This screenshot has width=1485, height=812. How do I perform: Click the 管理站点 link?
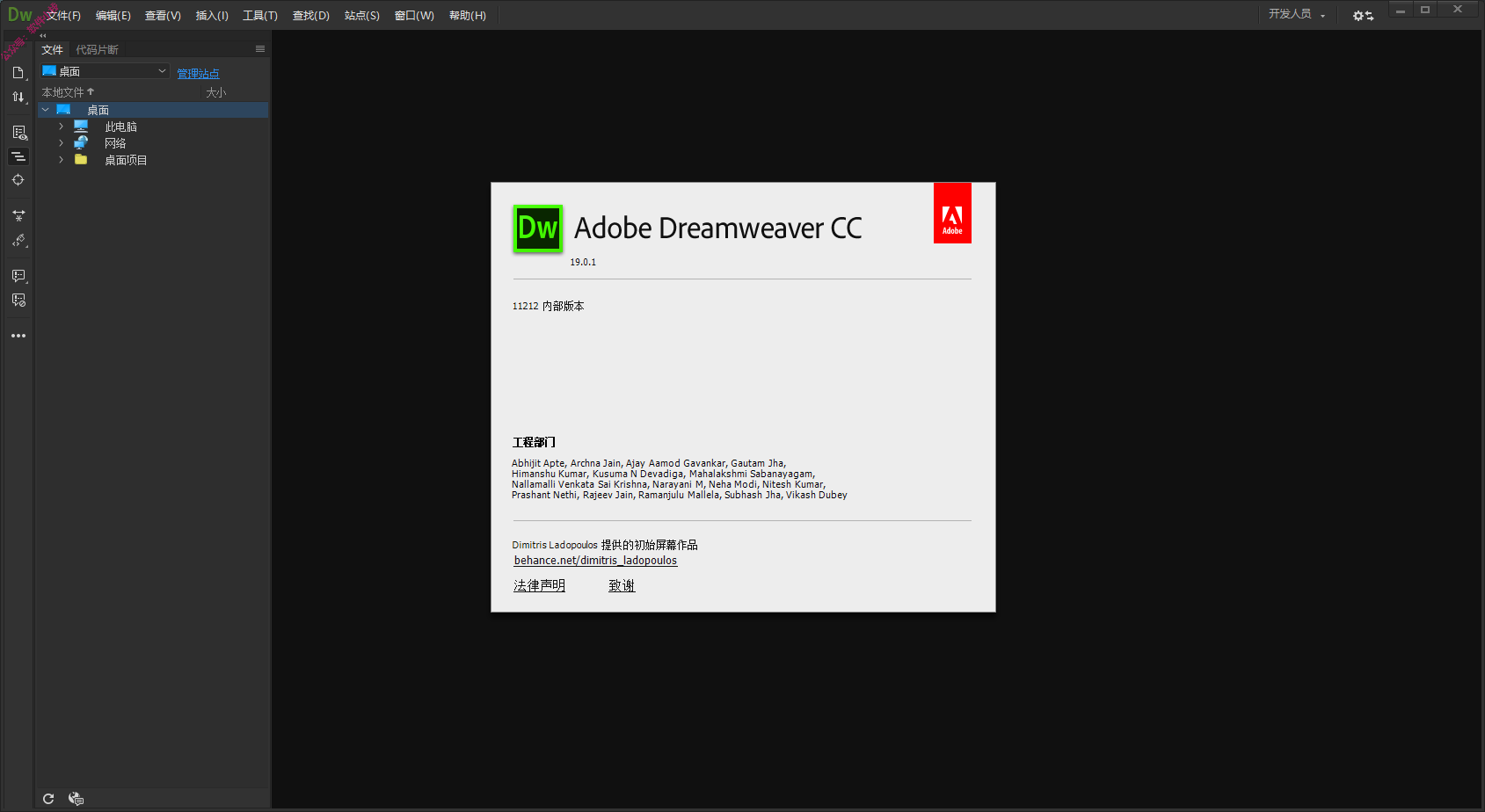pyautogui.click(x=198, y=74)
